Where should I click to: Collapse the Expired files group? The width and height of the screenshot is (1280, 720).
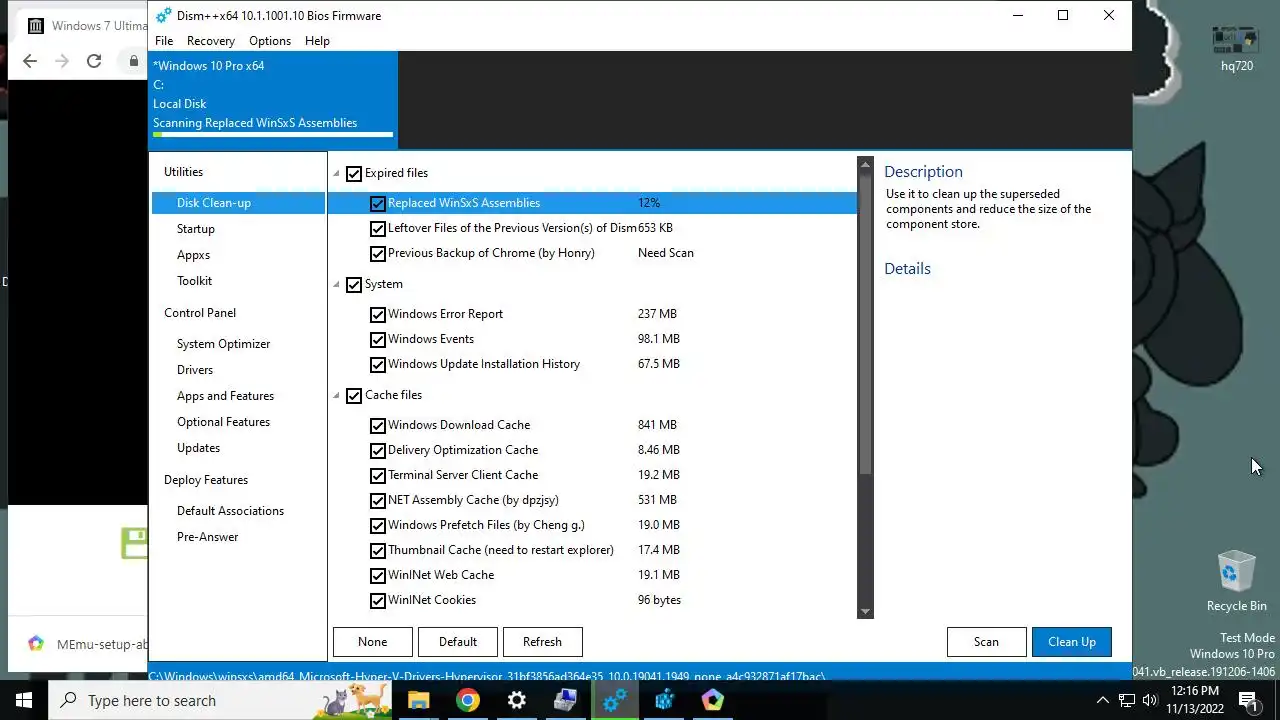(337, 173)
